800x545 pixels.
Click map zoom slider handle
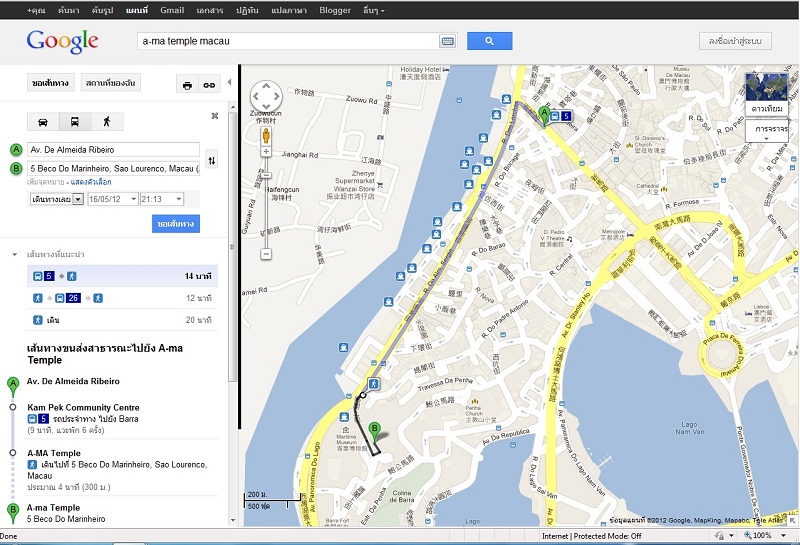[266, 175]
